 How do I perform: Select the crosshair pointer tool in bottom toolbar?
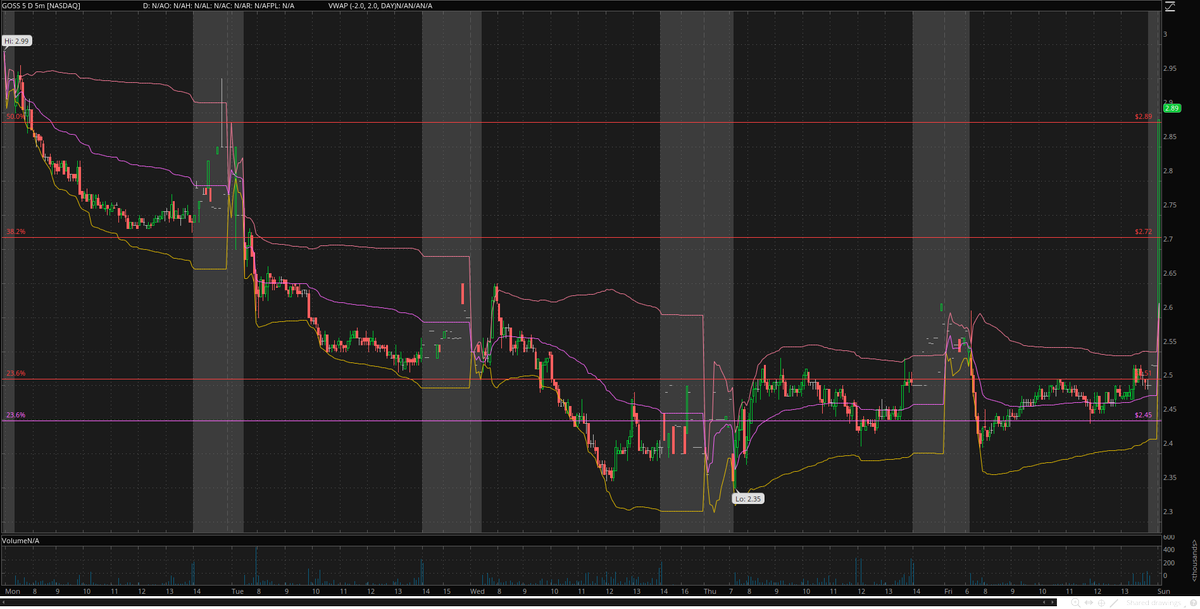point(1101,603)
